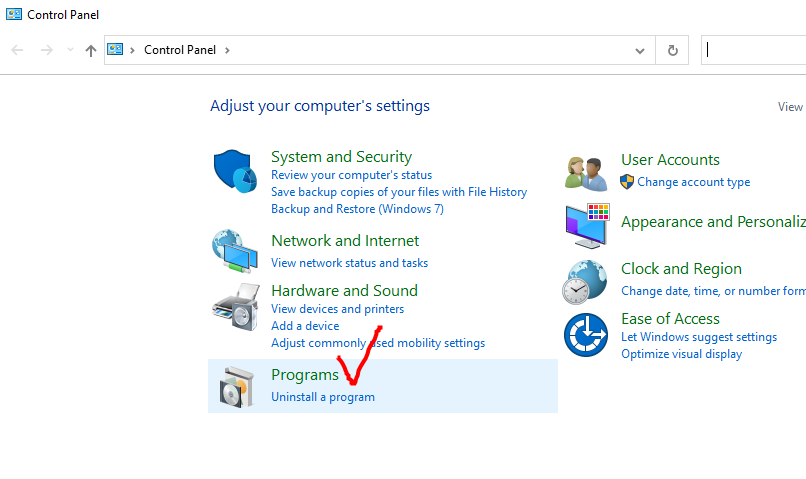Open the recent locations dropdown arrow
This screenshot has width=806, height=479.
[70, 50]
